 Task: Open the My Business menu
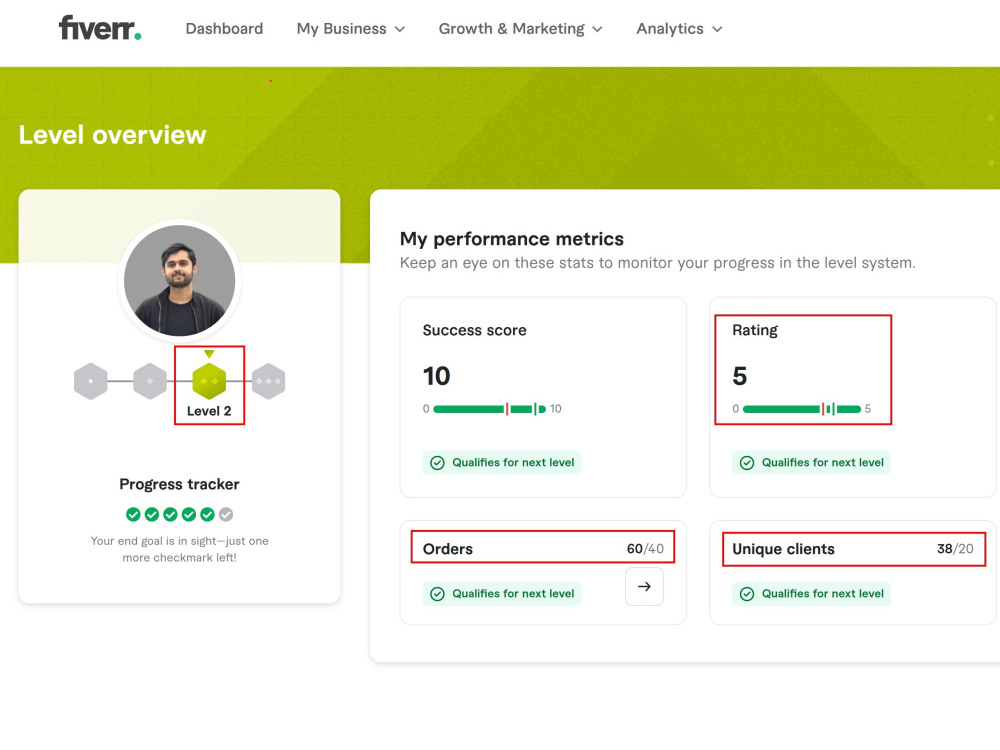pos(351,29)
